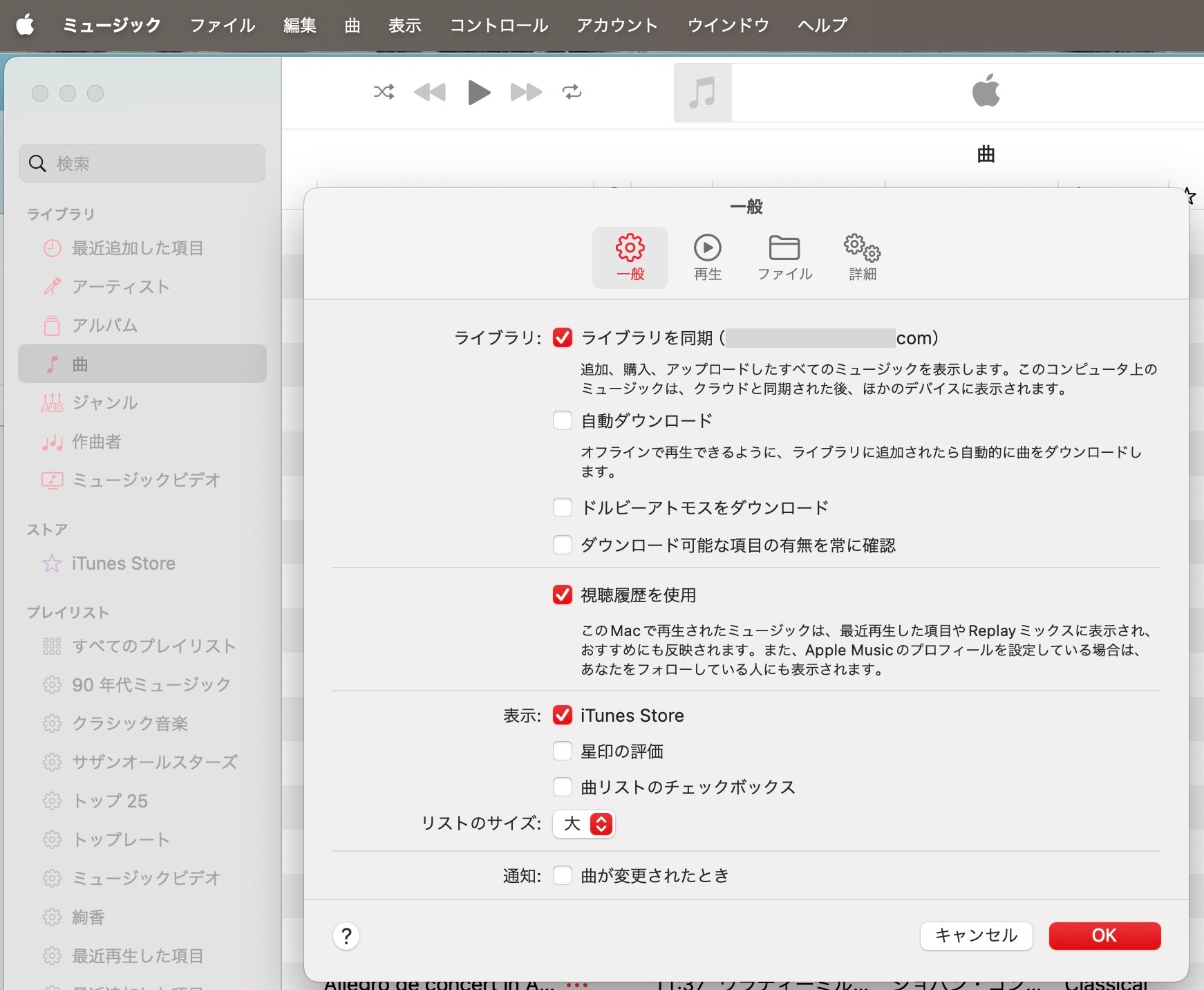
Task: Open the 再生 preferences tab
Action: [707, 257]
